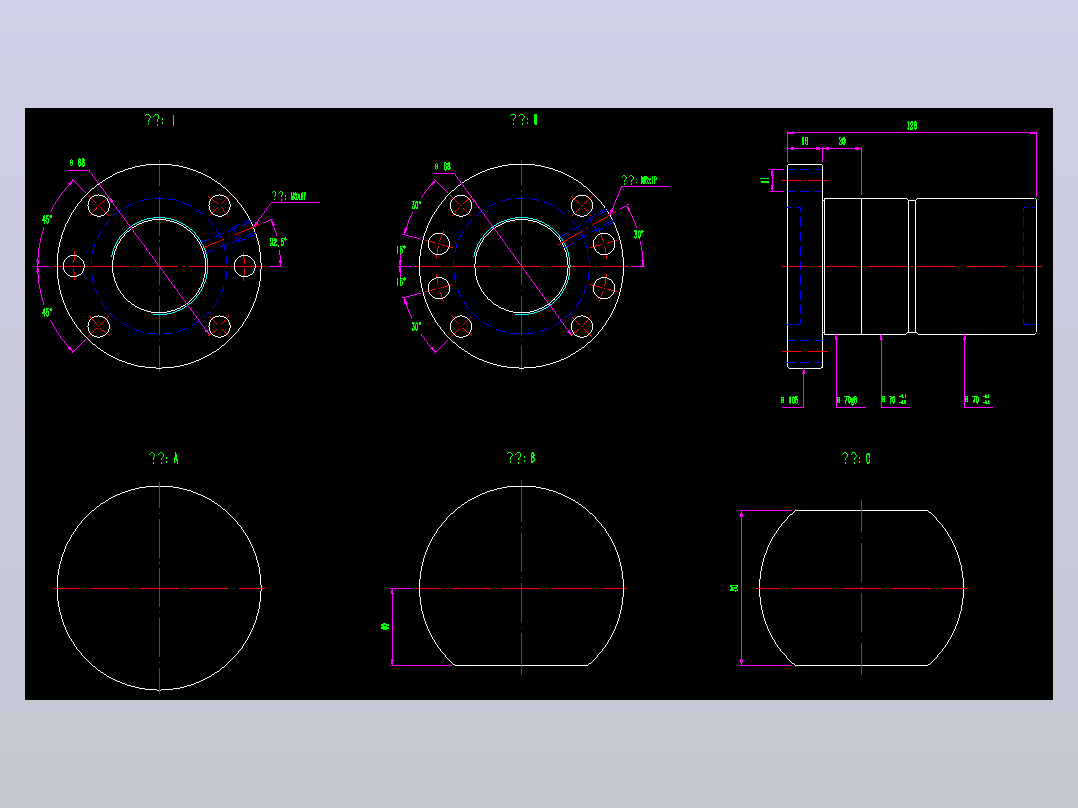The image size is (1078, 808).
Task: Select the 128 overall length dimension text
Action: click(x=912, y=126)
